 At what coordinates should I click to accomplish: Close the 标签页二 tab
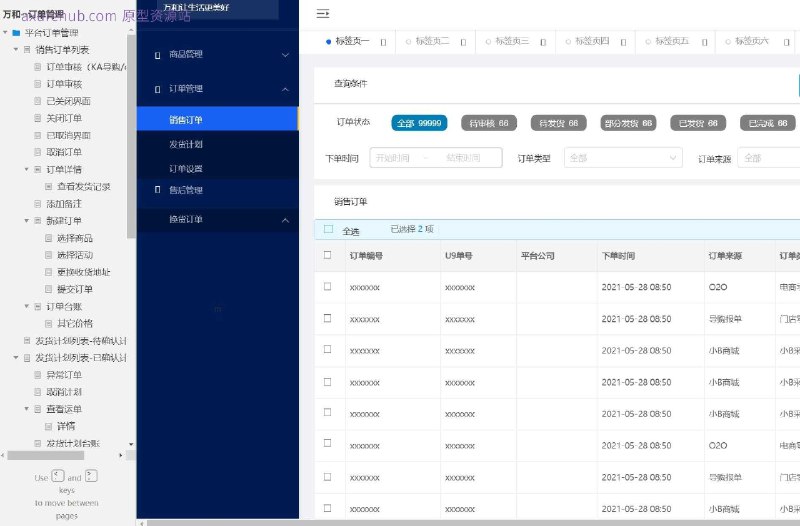463,42
